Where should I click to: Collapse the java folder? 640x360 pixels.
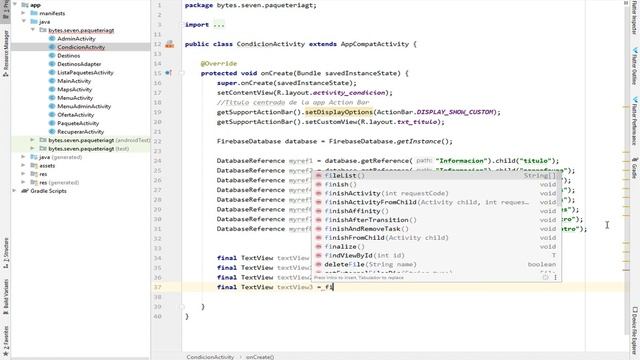point(24,22)
